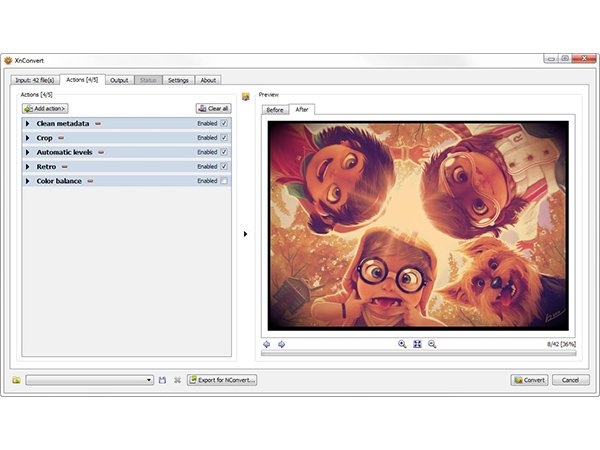Remove the Clean metadata action via minus icon

(98, 124)
